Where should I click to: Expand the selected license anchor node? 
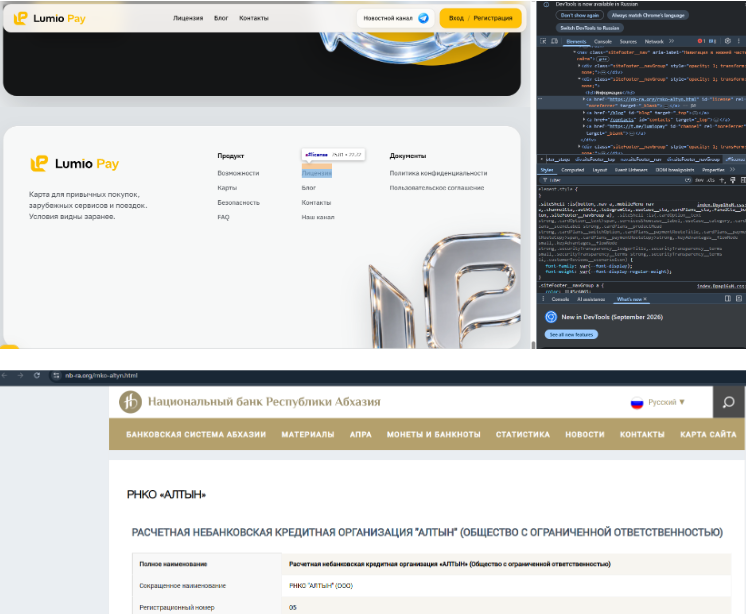coord(584,99)
